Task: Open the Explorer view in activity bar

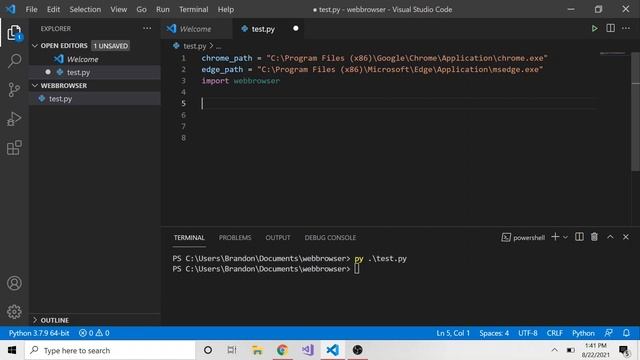Action: pyautogui.click(x=14, y=32)
